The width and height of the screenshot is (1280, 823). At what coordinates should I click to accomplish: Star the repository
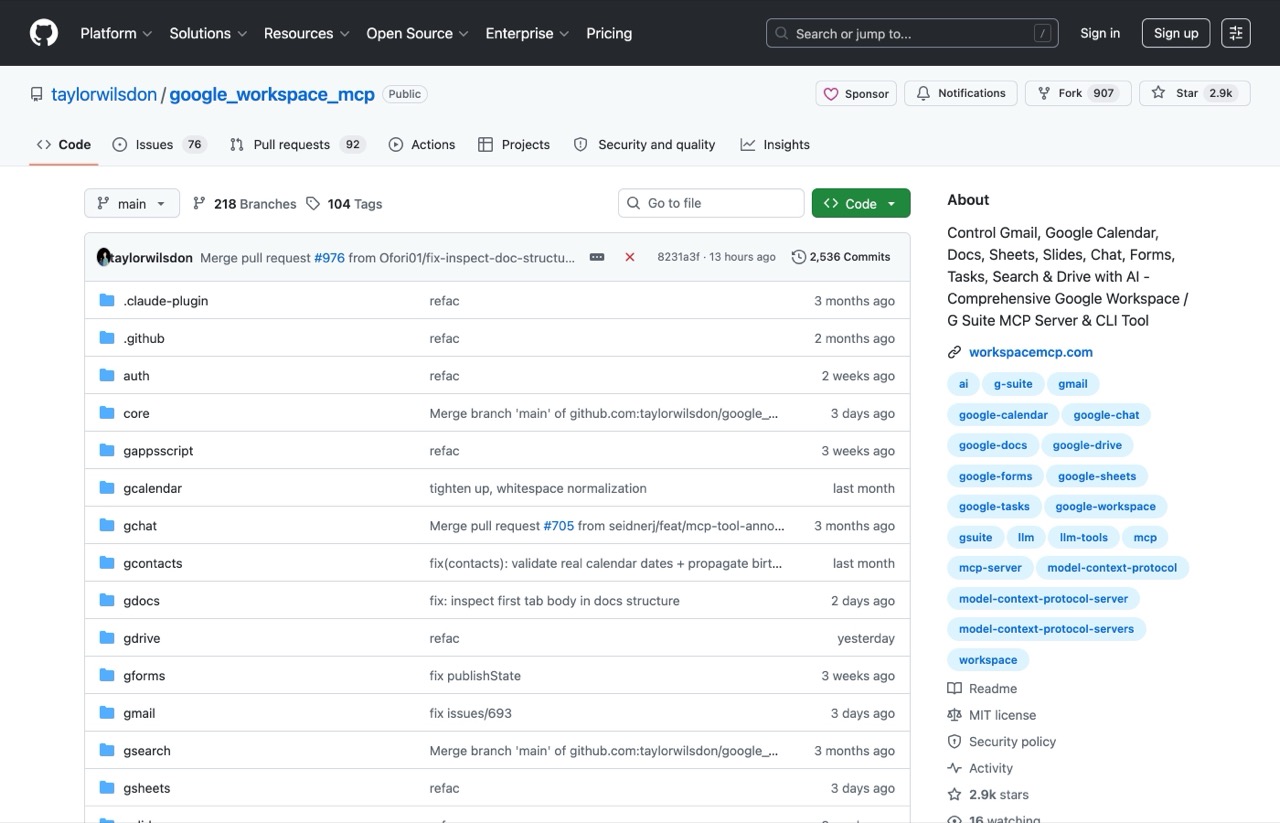[1194, 93]
